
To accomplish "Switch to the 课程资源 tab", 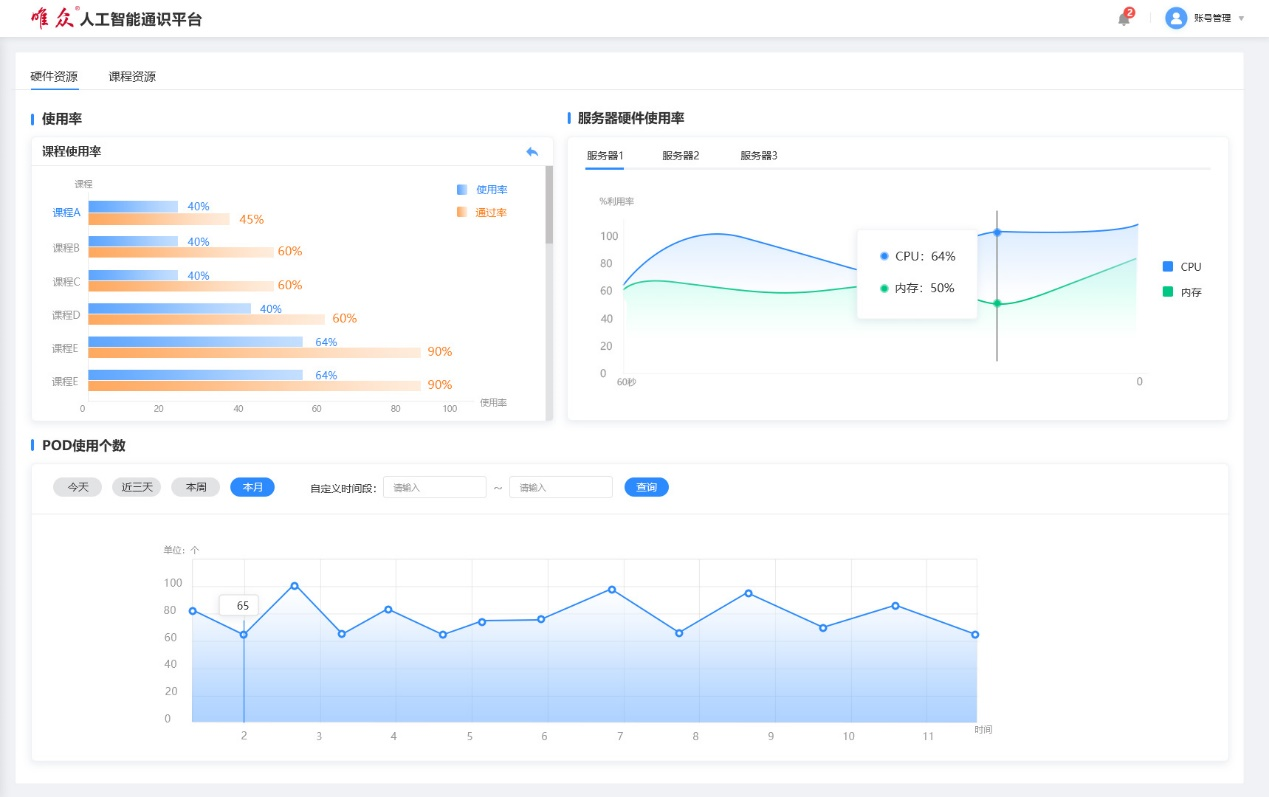I will 132,76.
